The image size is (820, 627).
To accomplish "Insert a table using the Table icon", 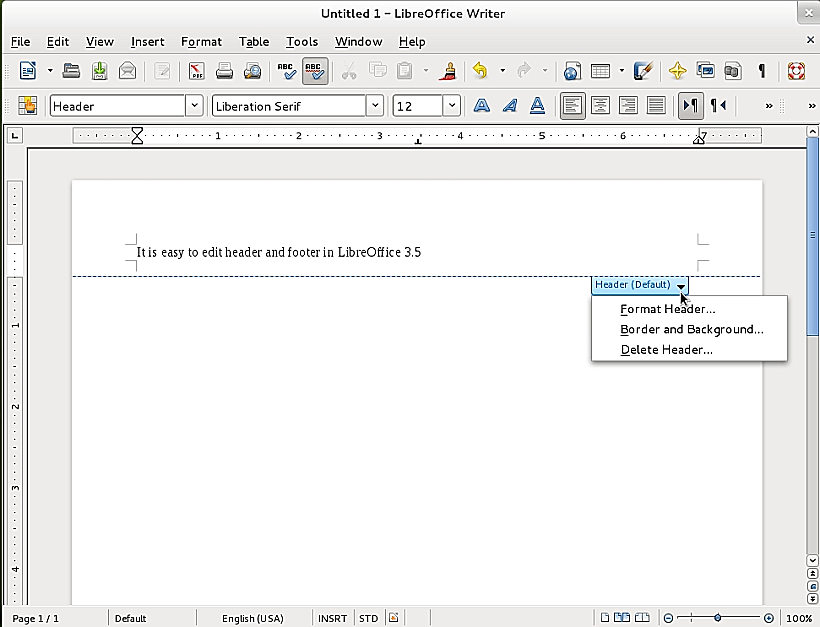I will coord(601,71).
